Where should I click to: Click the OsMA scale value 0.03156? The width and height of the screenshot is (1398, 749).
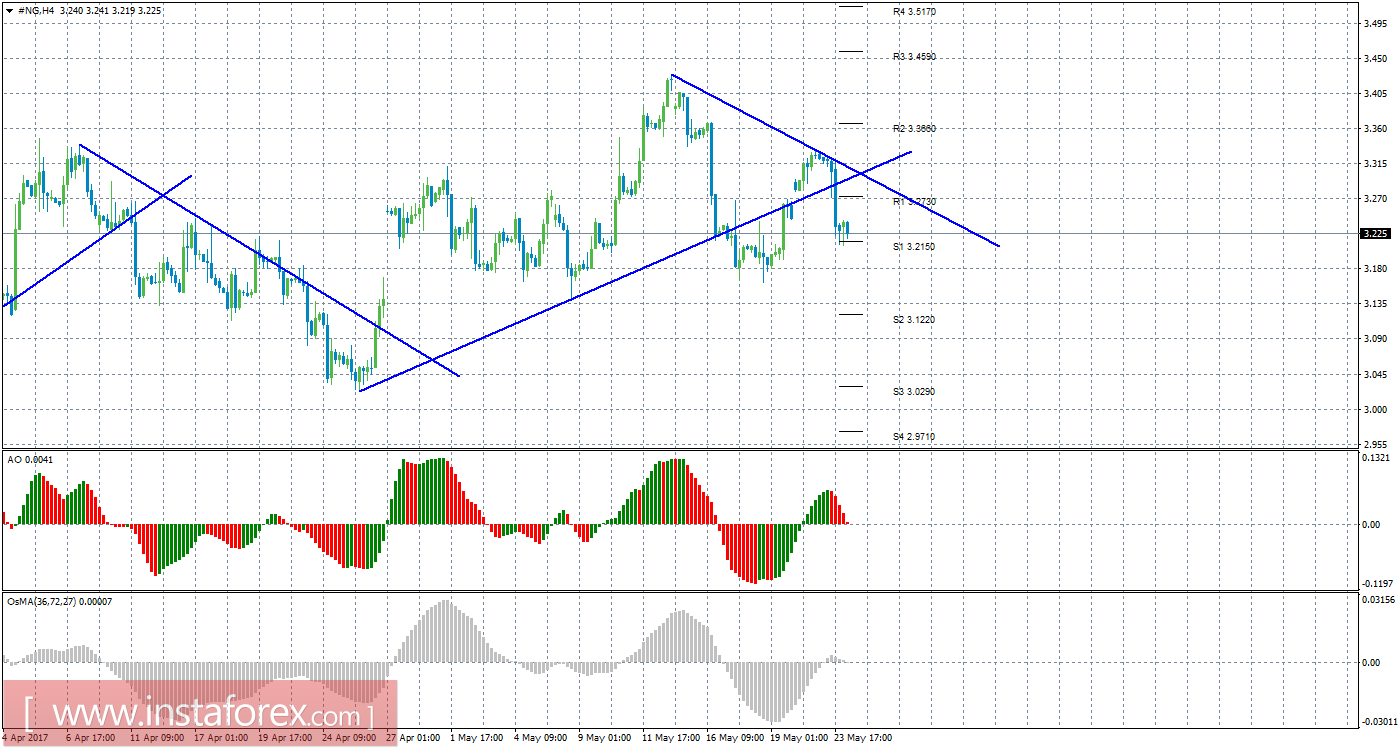pos(1377,600)
